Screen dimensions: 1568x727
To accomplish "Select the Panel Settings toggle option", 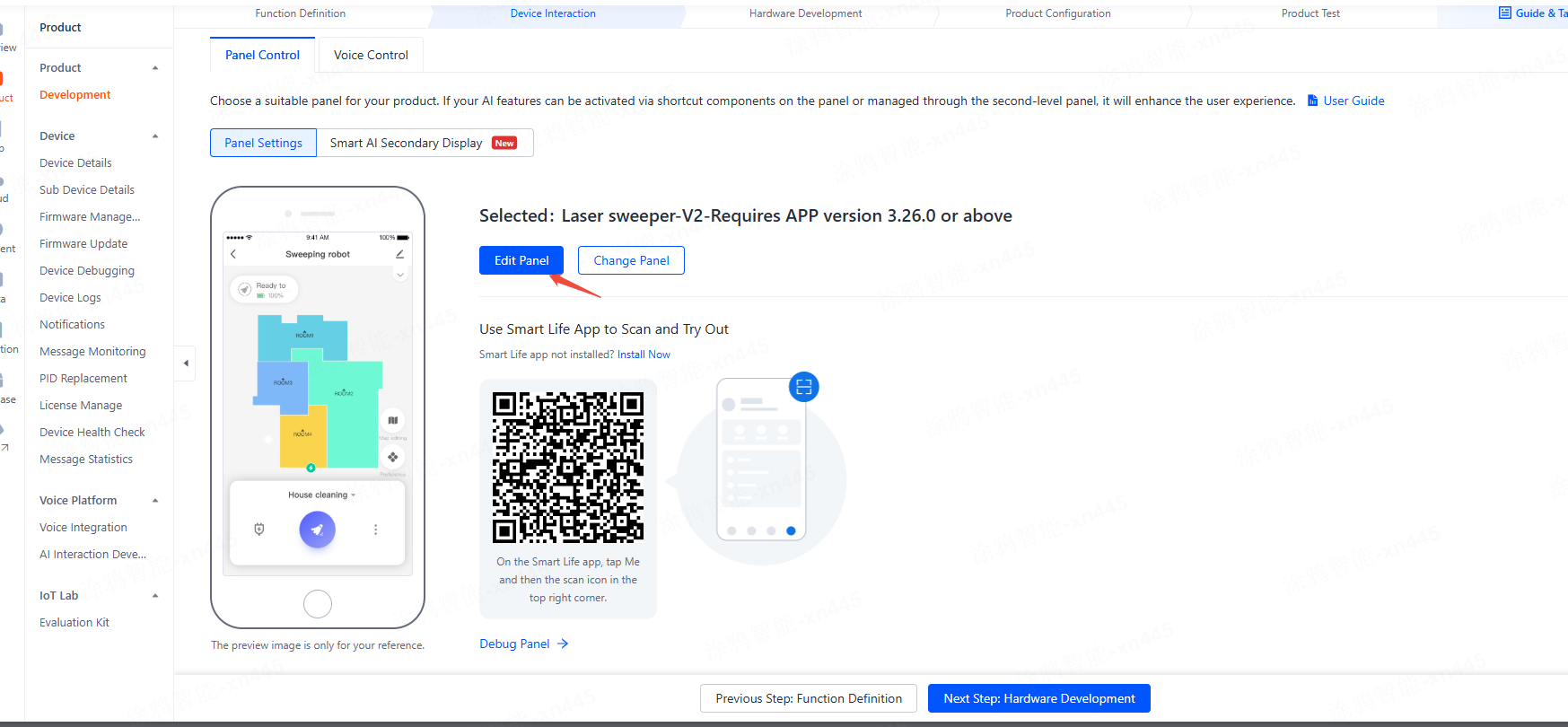I will 263,143.
